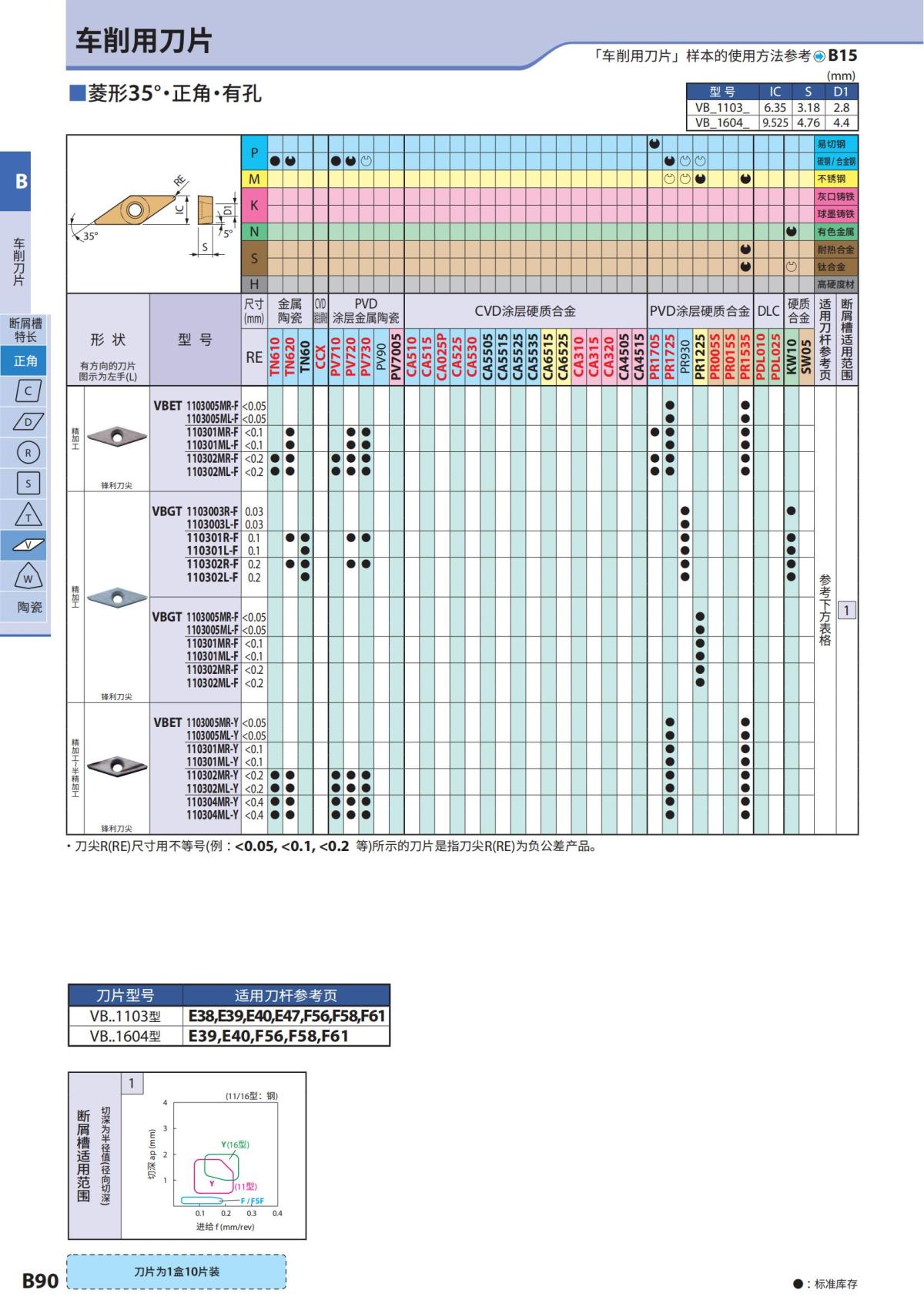Click the 刀片为1盒10片装 dashed box

click(176, 1272)
